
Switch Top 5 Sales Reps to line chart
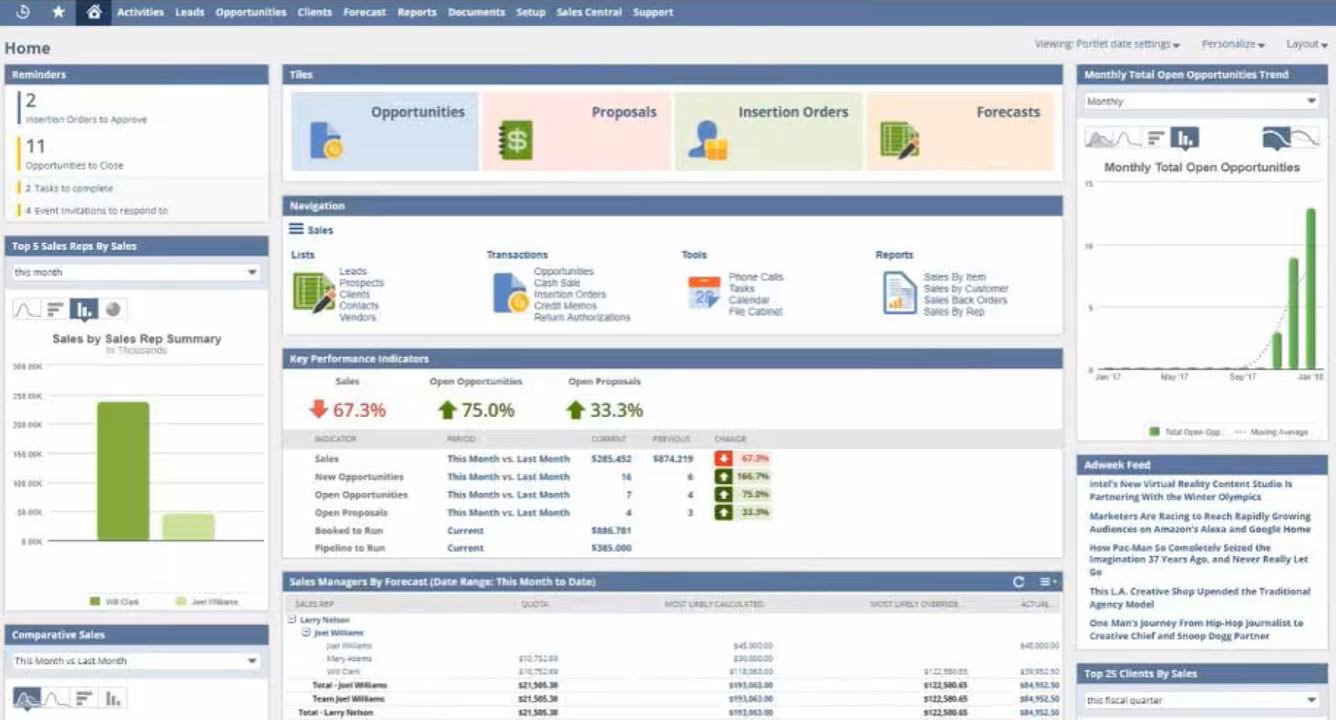[26, 309]
